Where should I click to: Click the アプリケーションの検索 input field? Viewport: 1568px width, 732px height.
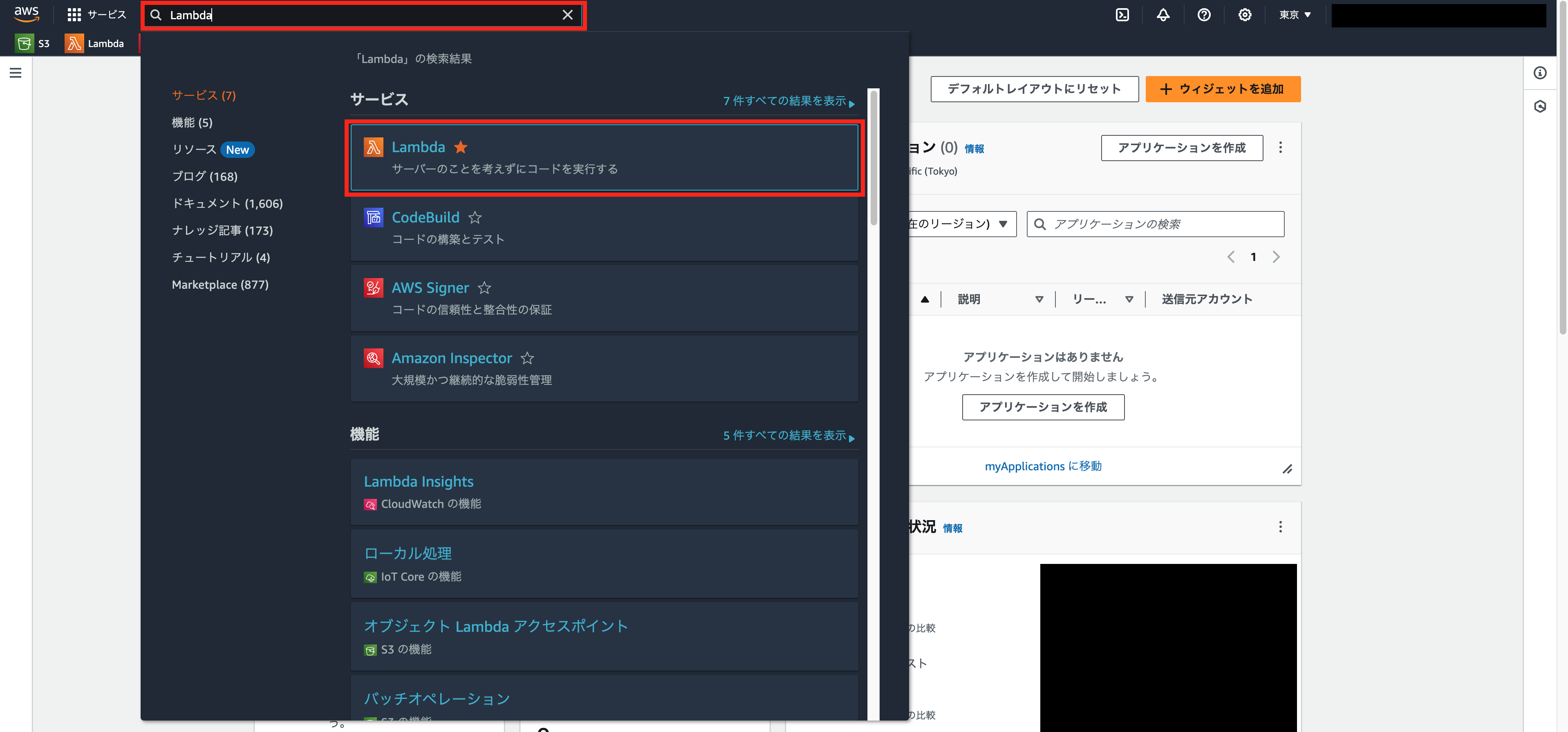point(1155,224)
